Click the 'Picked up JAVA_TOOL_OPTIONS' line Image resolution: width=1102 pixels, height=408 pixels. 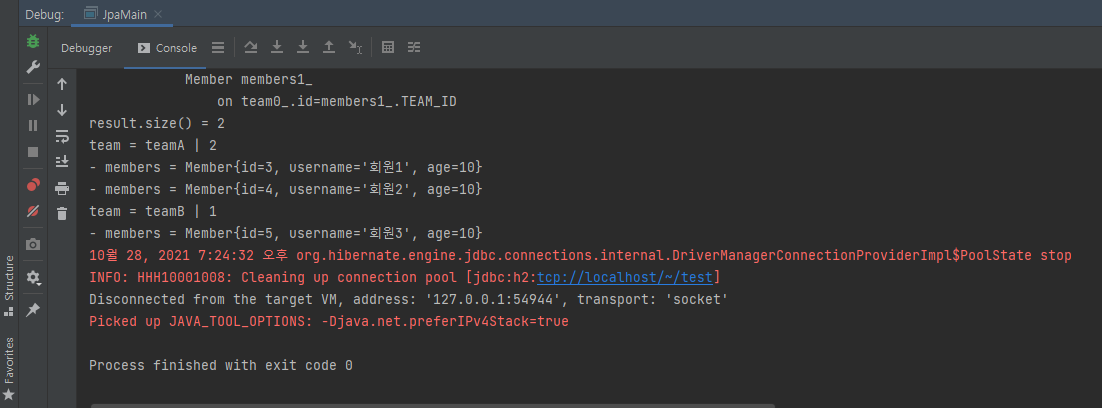329,322
